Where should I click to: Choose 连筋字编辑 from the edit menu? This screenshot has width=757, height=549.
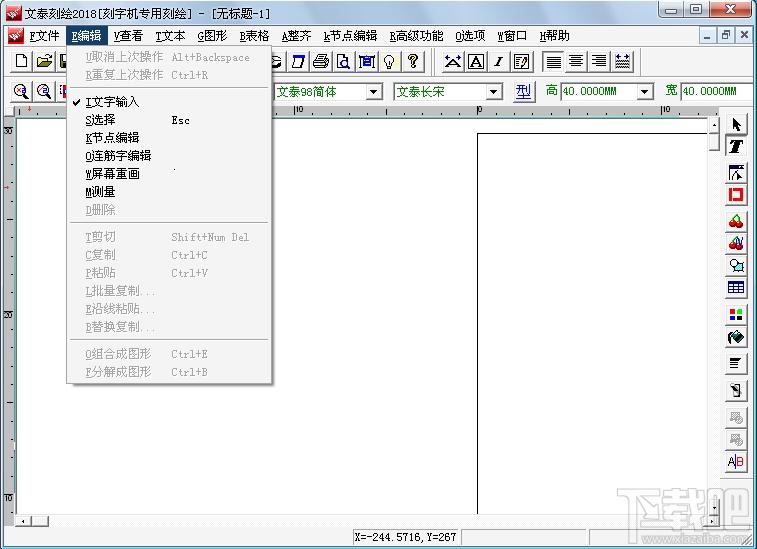pyautogui.click(x=169, y=155)
